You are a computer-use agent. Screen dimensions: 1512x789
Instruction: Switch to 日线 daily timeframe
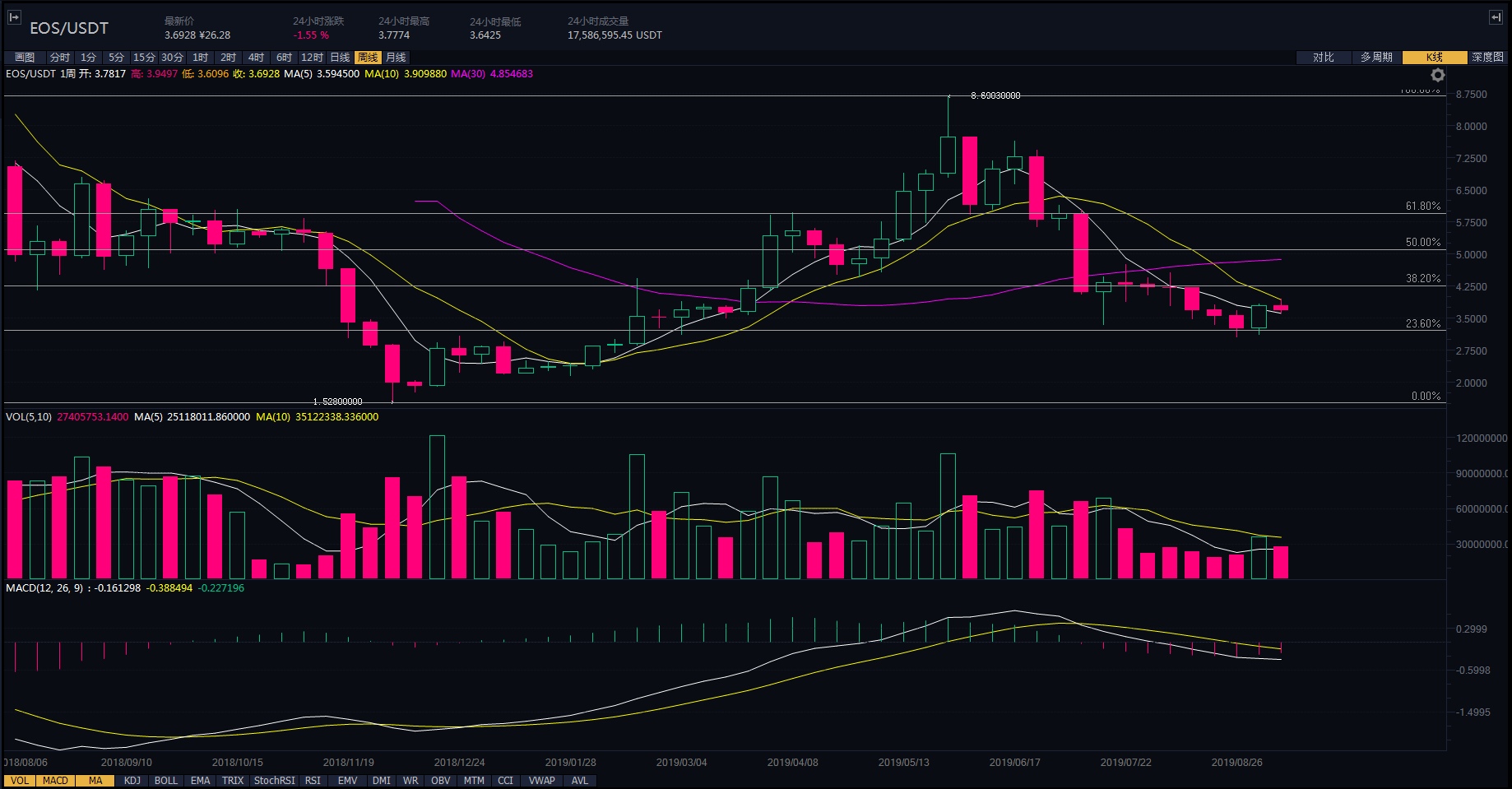tap(340, 58)
